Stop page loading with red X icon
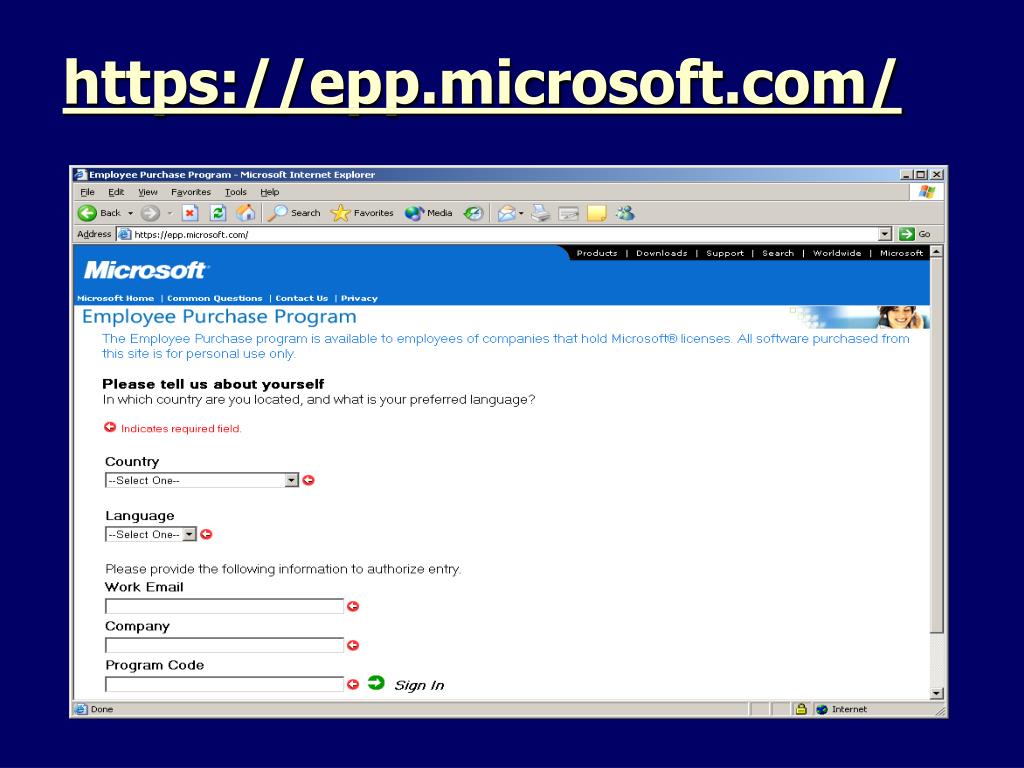1024x768 pixels. [x=189, y=213]
